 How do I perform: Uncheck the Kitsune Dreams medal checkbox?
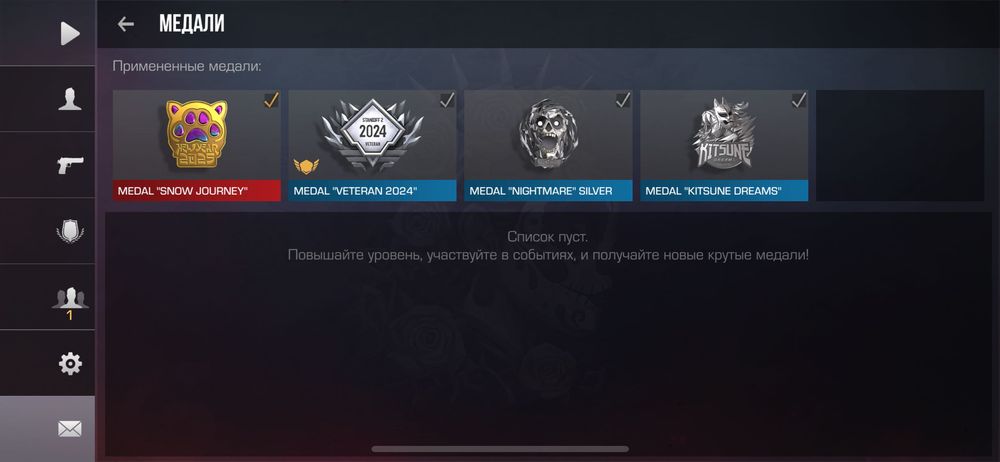(799, 100)
